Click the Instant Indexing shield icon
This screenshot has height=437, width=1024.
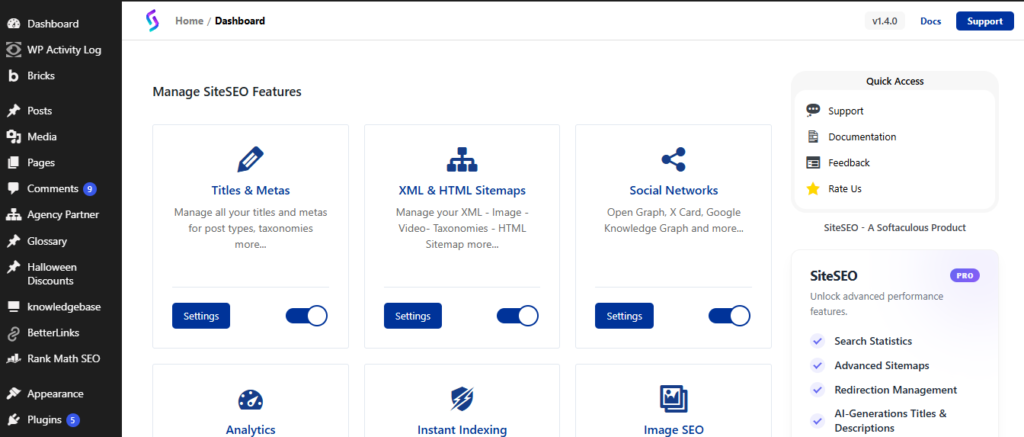462,399
